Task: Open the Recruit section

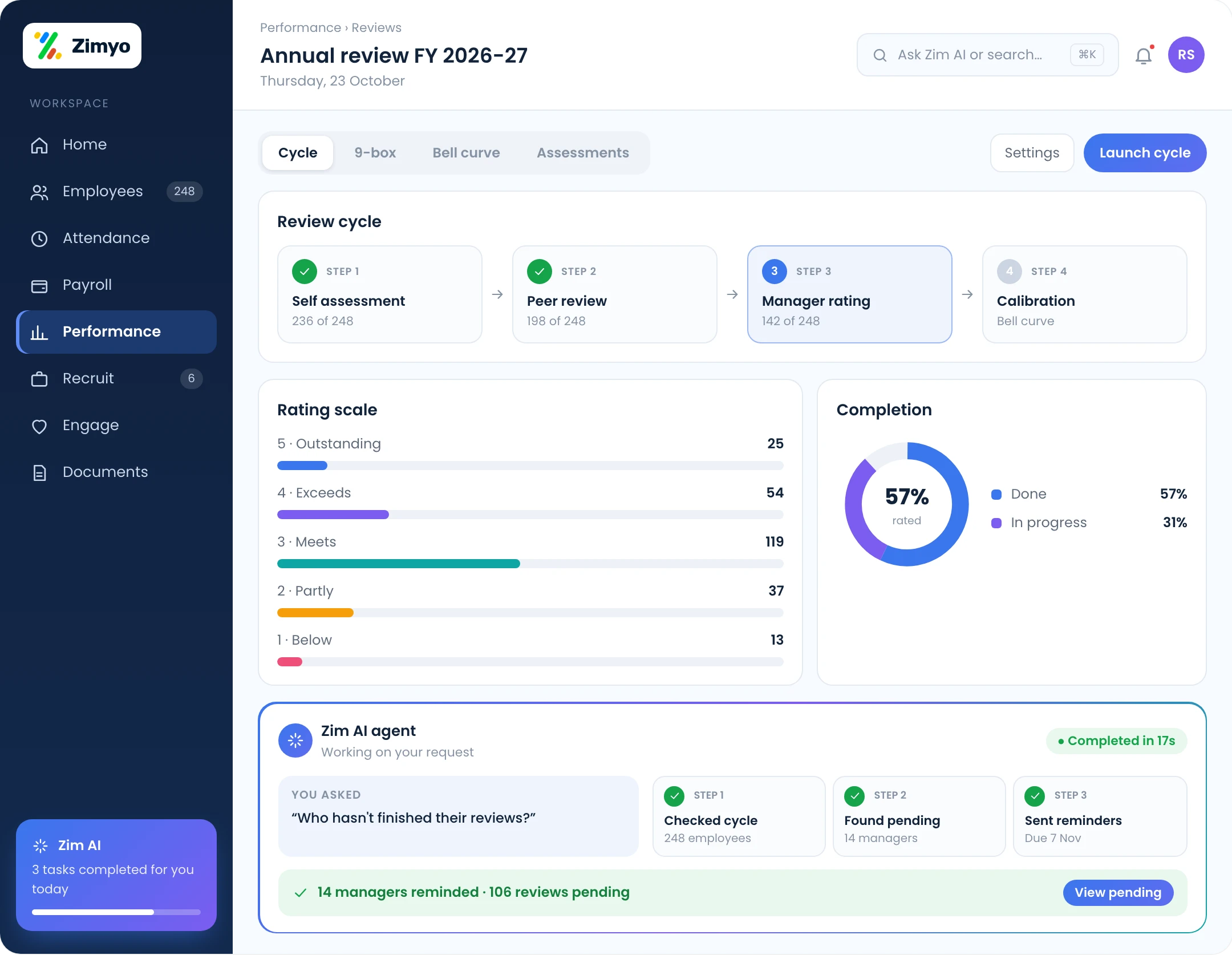Action: click(116, 378)
